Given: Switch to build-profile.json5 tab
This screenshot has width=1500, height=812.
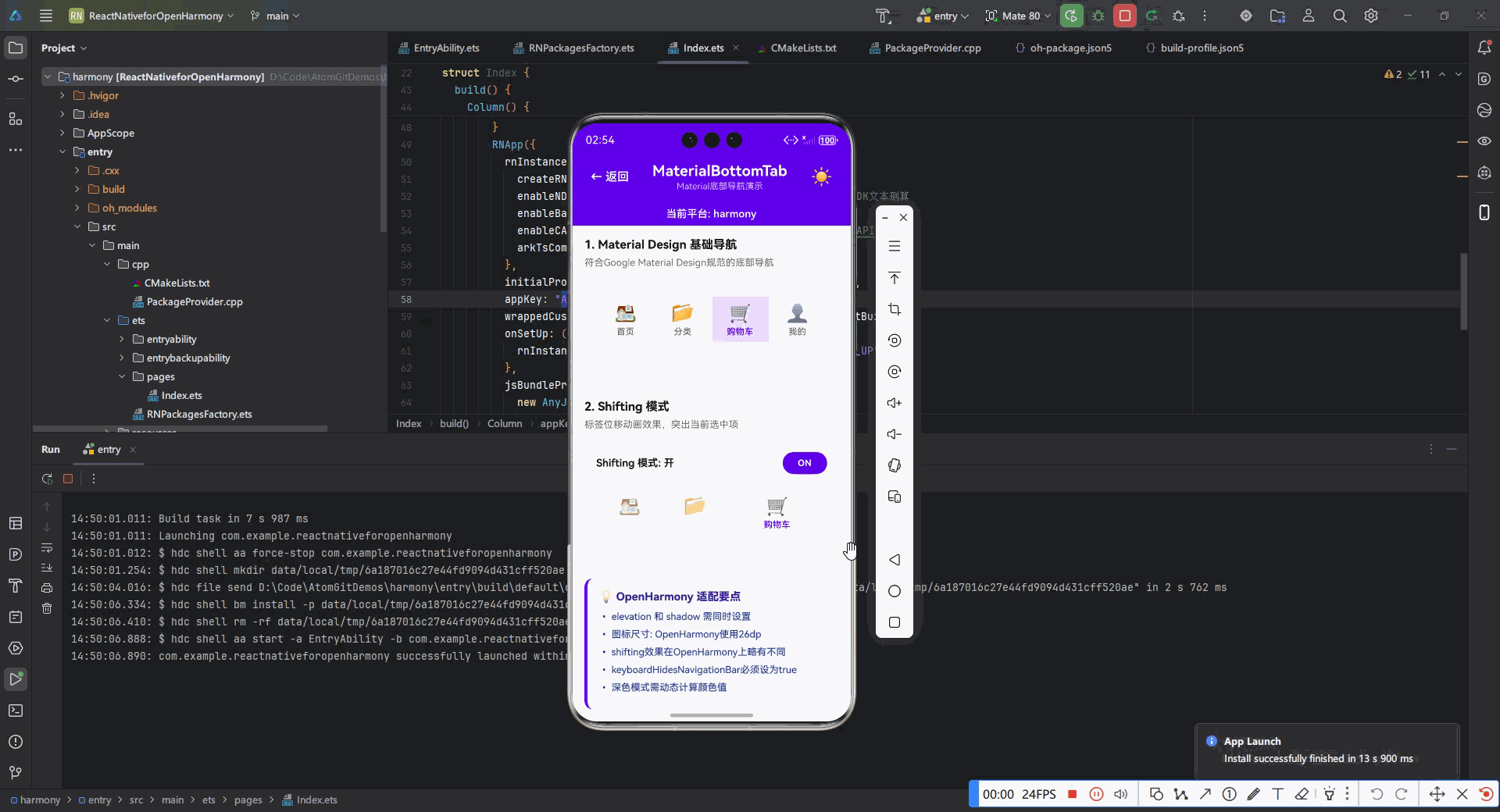Looking at the screenshot, I should coord(1195,48).
